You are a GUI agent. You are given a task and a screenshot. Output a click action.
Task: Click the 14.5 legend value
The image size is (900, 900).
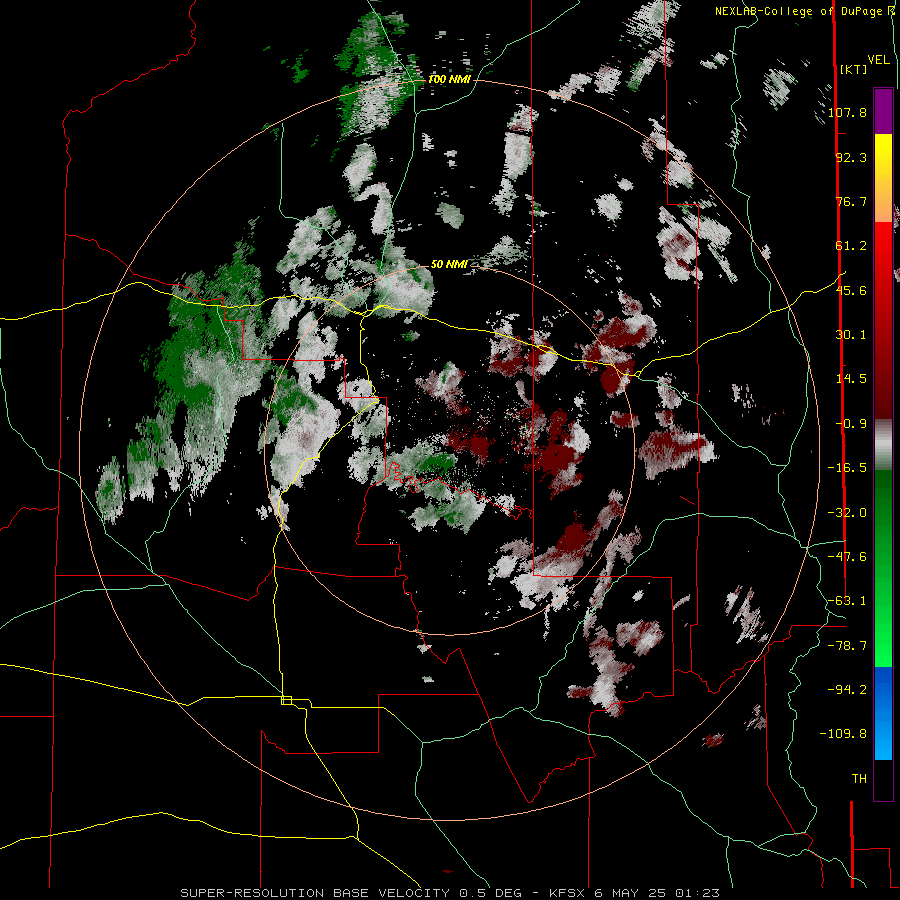coord(851,379)
